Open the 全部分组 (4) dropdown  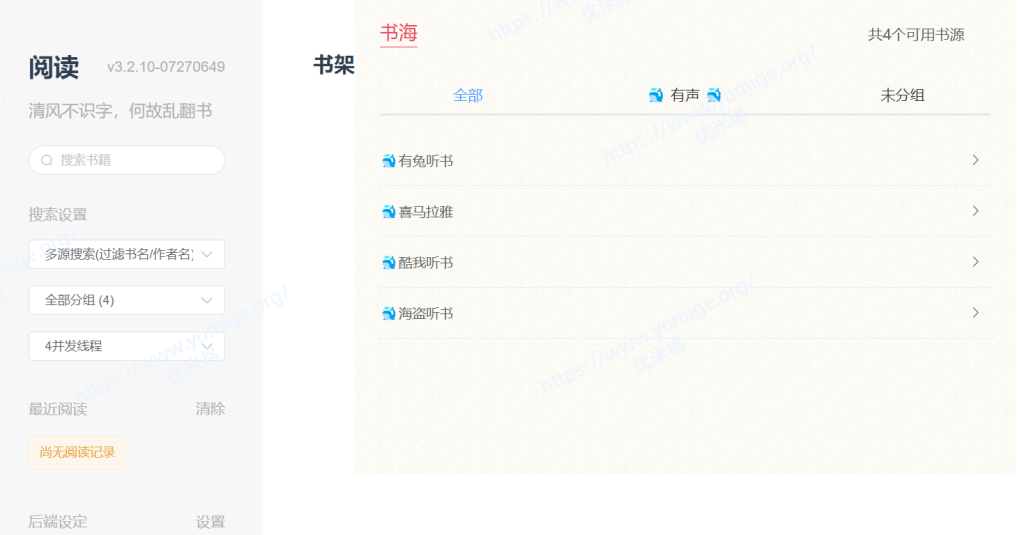[127, 300]
